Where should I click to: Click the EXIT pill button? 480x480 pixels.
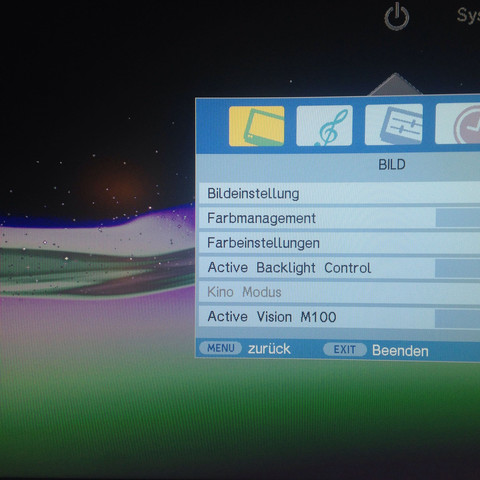click(x=345, y=349)
